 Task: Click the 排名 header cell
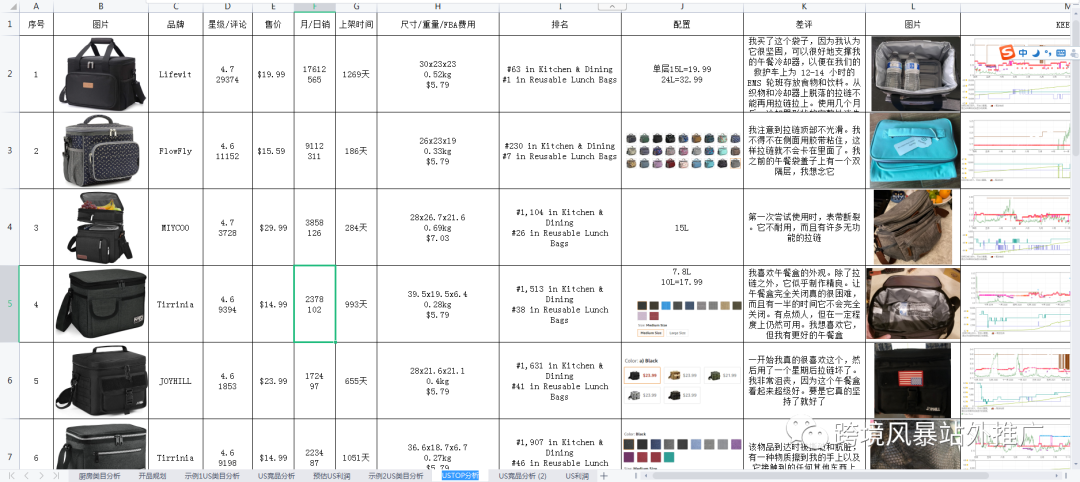point(560,24)
